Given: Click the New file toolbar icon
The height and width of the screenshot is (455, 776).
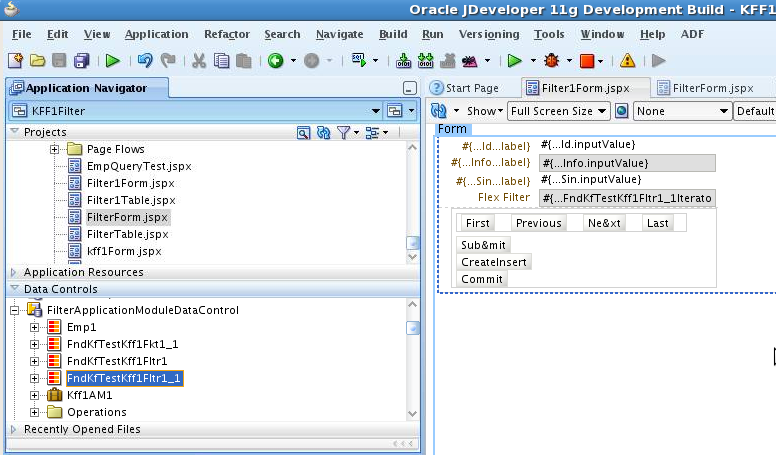Looking at the screenshot, I should (15, 61).
